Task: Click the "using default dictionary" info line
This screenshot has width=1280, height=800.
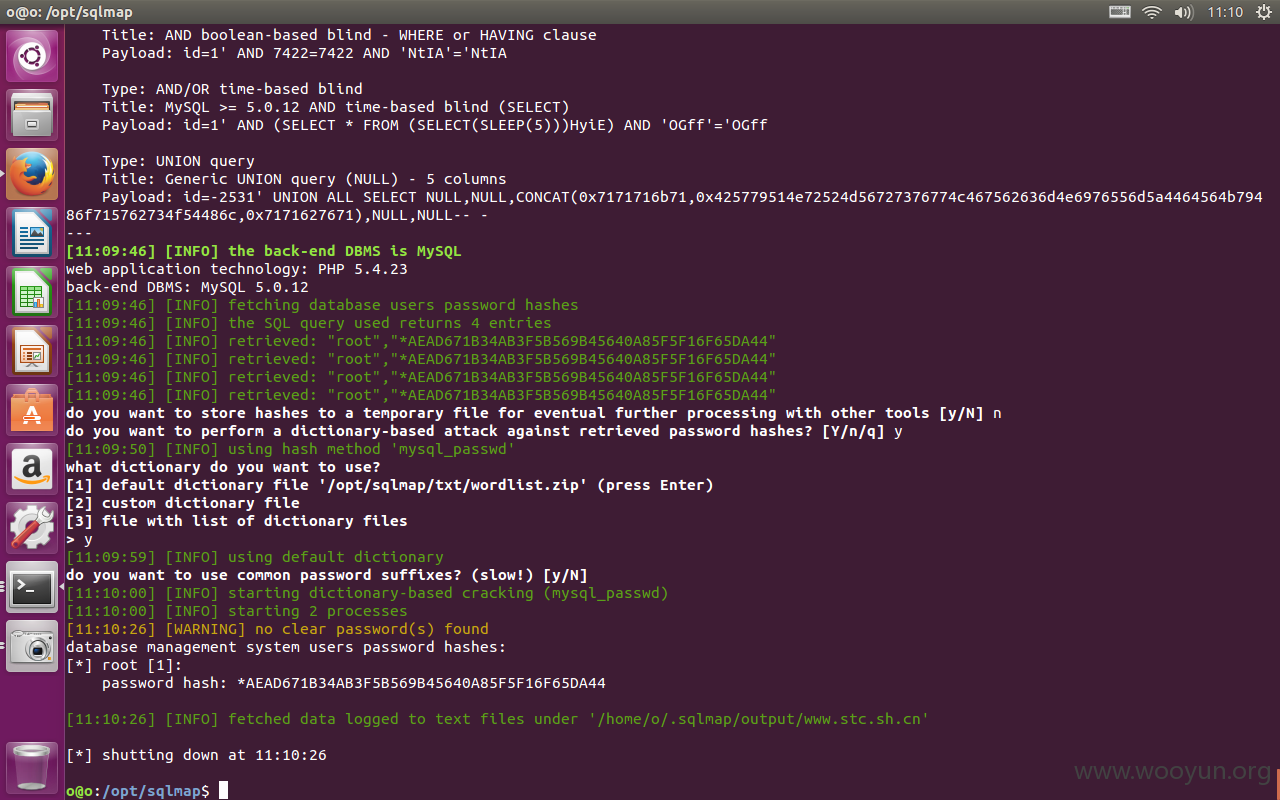Action: pyautogui.click(x=255, y=557)
